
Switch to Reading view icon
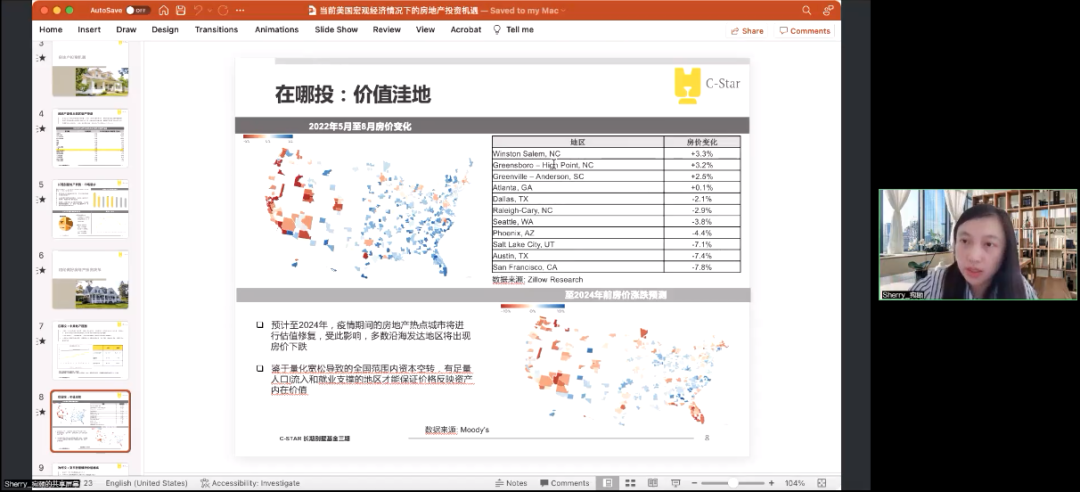point(652,483)
